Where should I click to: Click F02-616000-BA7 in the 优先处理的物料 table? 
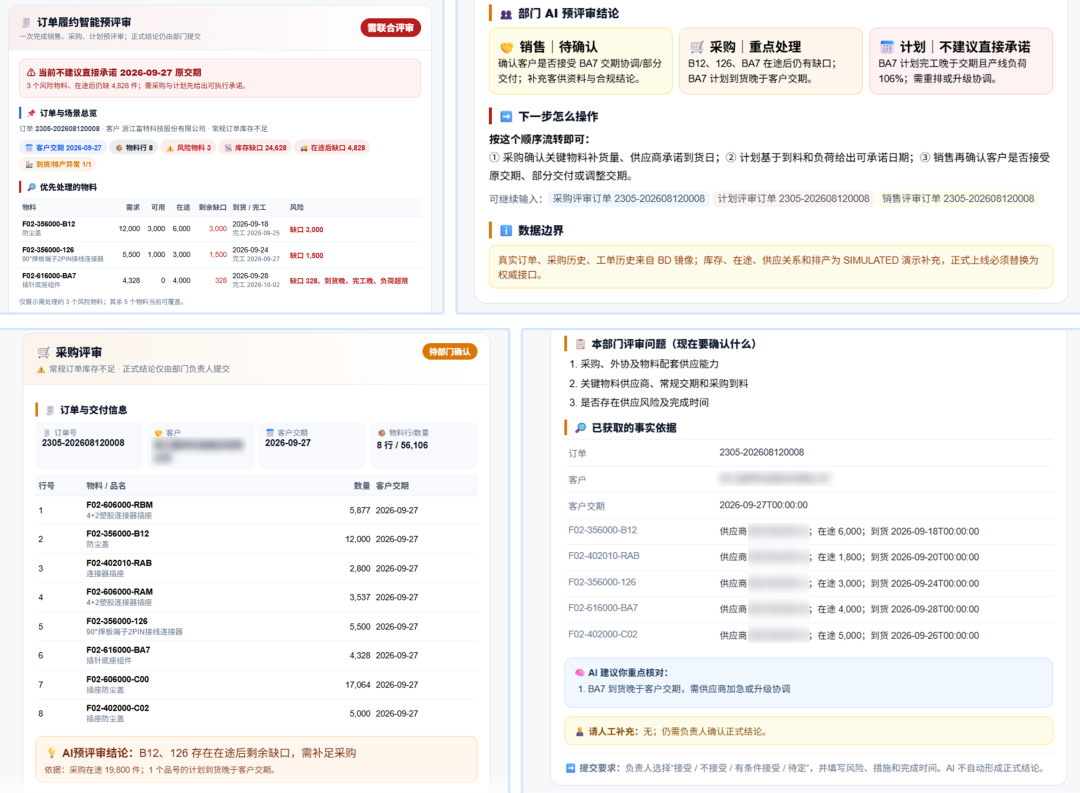click(x=50, y=276)
